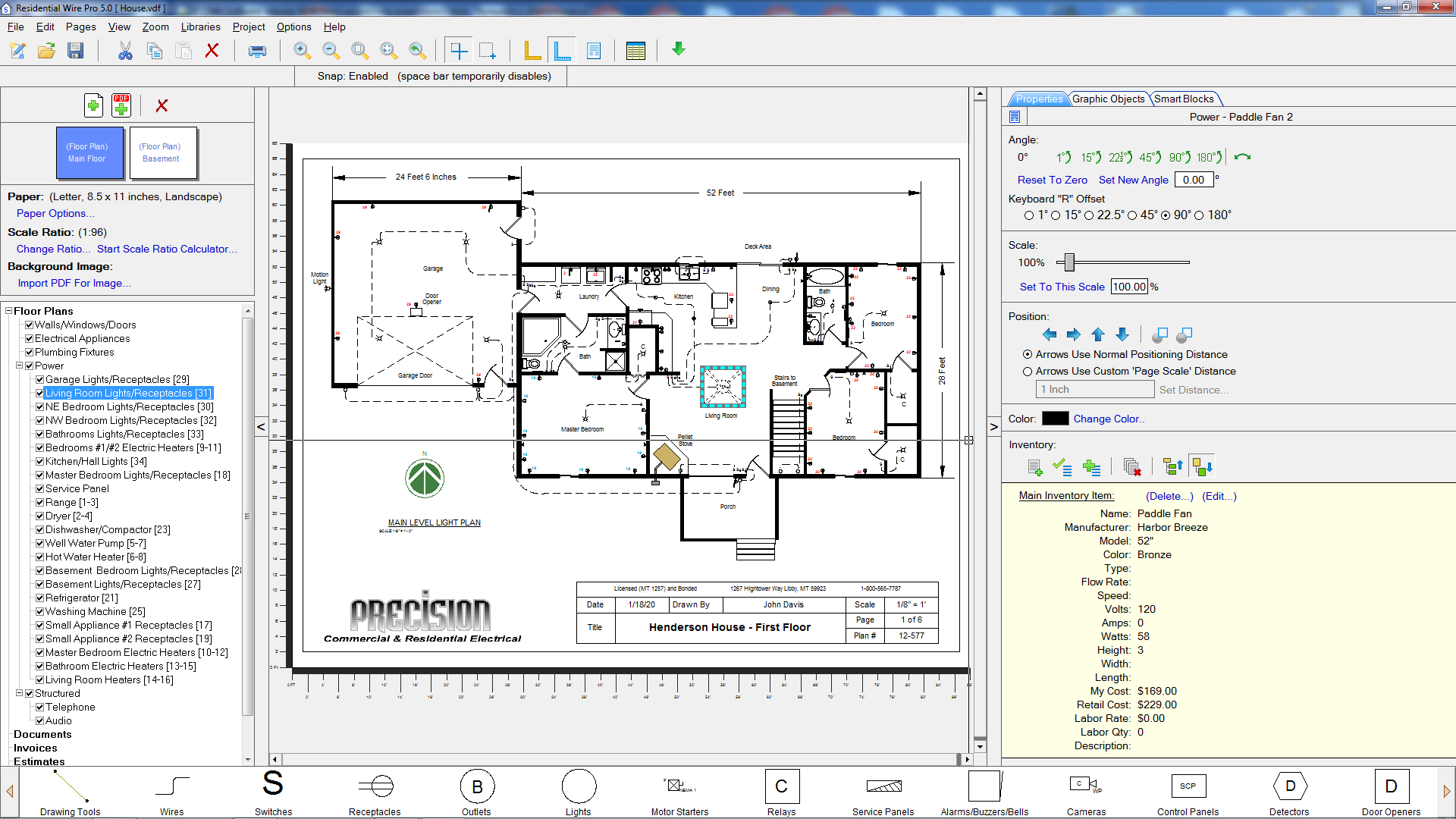1456x819 pixels.
Task: Click the rotate 45° angle icon
Action: click(x=1150, y=158)
